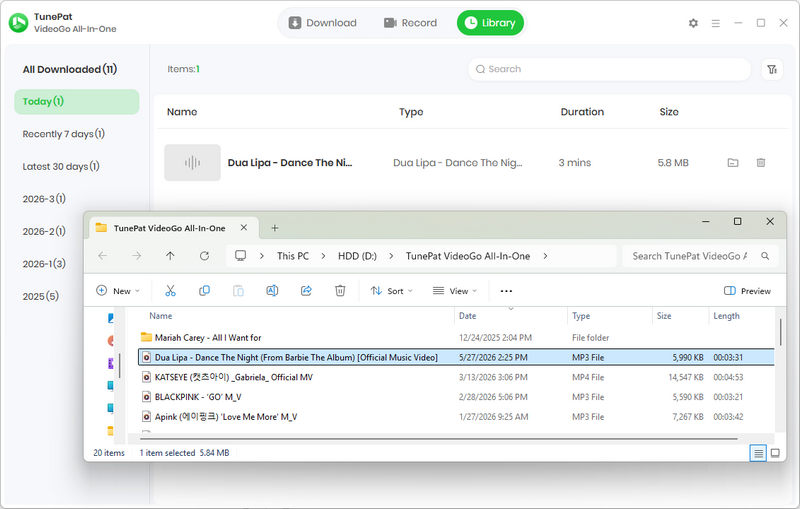Click the TunePat library filter icon

click(772, 69)
